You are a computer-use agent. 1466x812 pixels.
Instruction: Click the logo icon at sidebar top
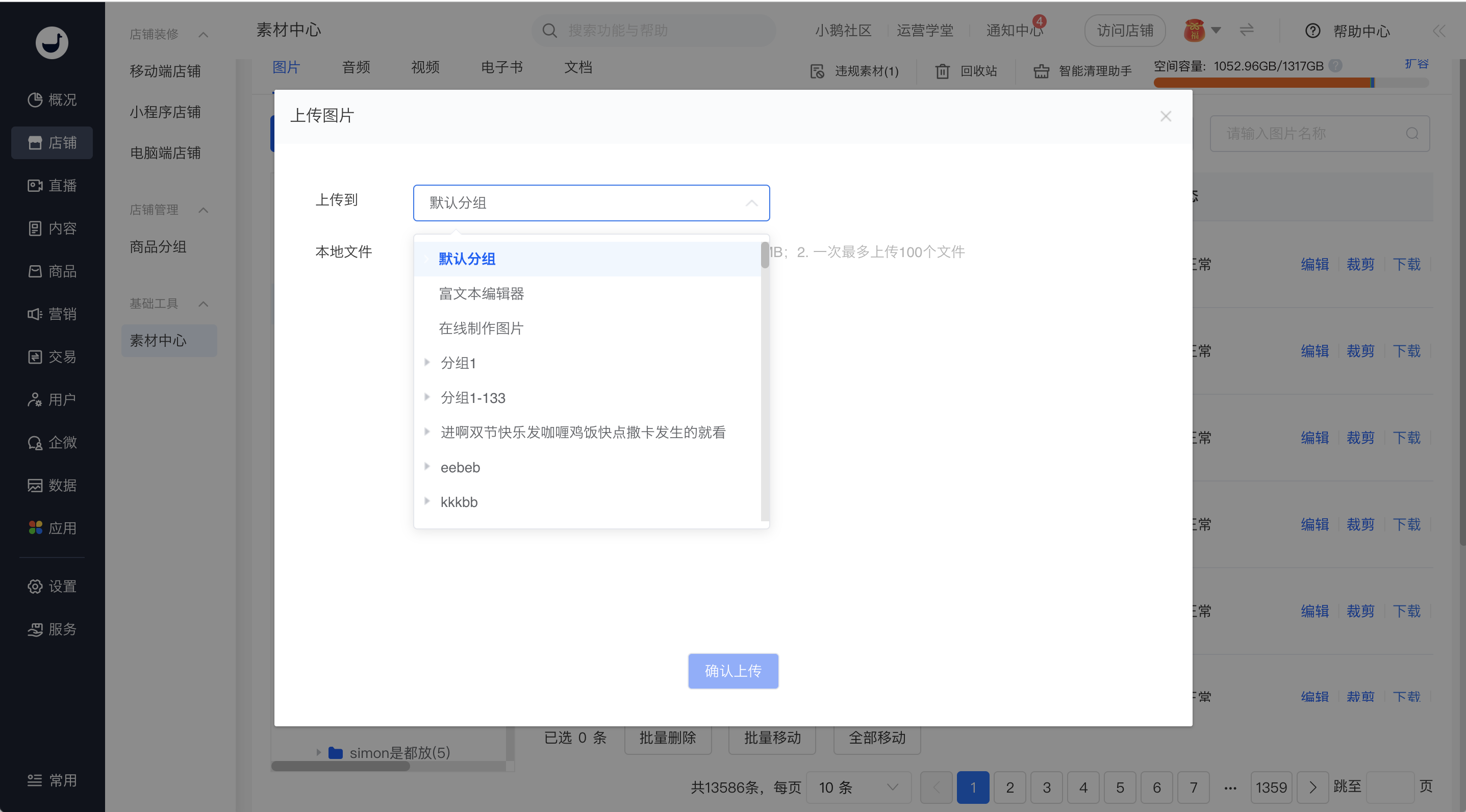tap(52, 43)
